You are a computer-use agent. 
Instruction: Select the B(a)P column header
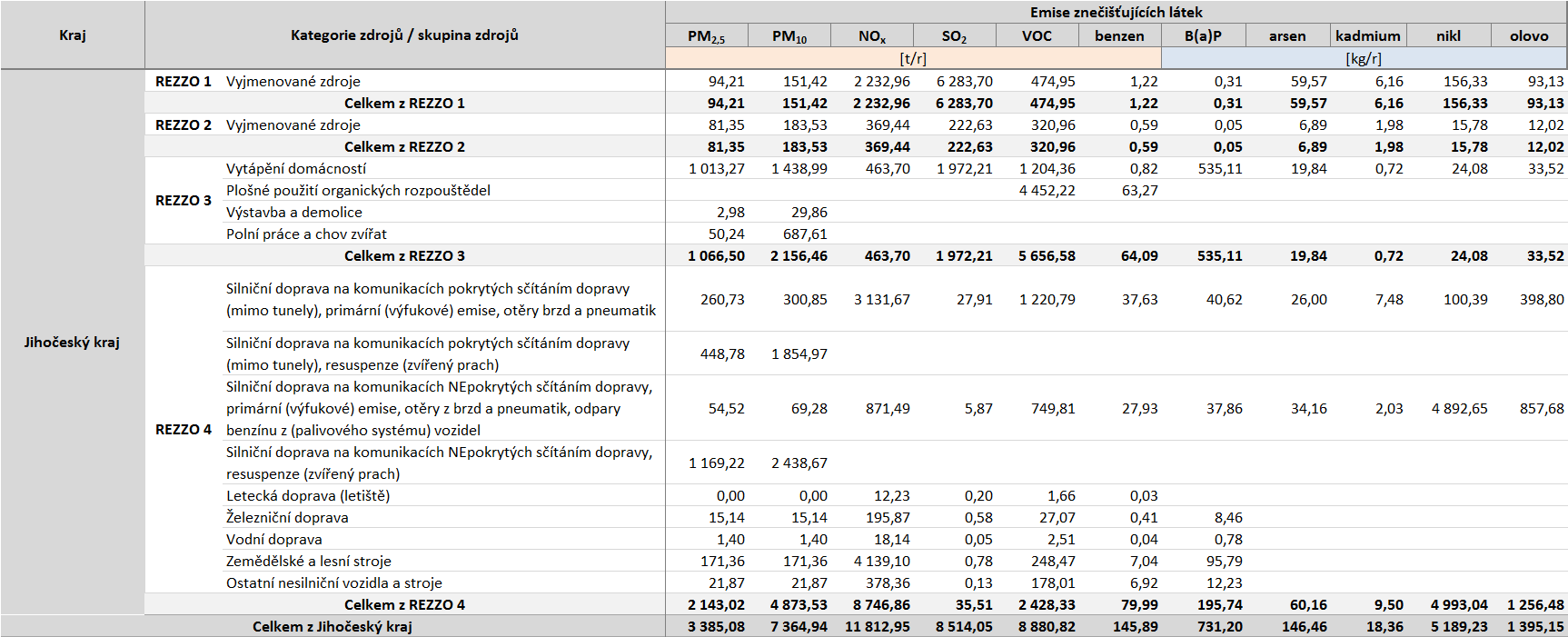1204,36
